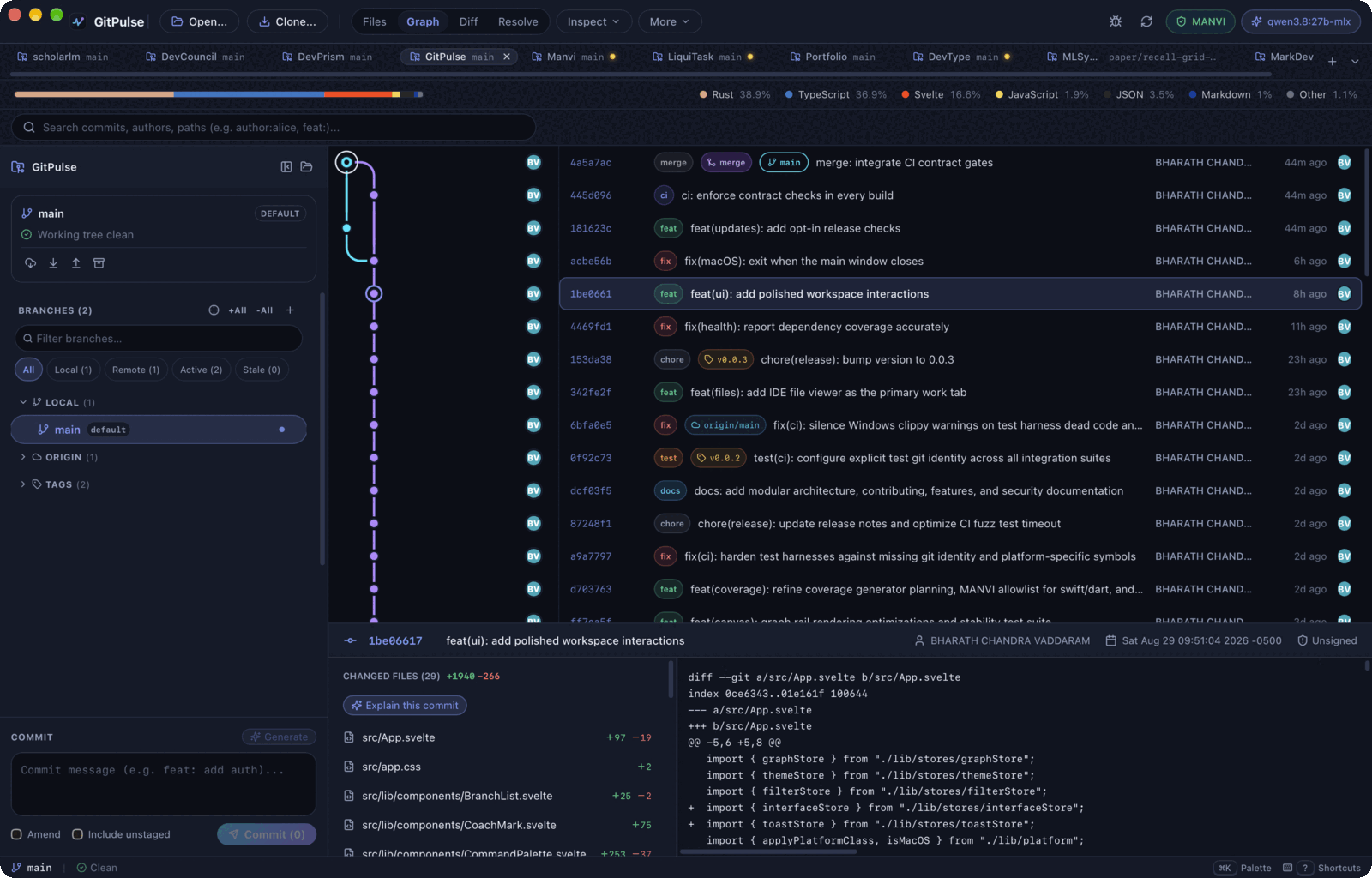Collapse the sidebar panel icon next to GitPulse
The image size is (1372, 878).
click(286, 167)
